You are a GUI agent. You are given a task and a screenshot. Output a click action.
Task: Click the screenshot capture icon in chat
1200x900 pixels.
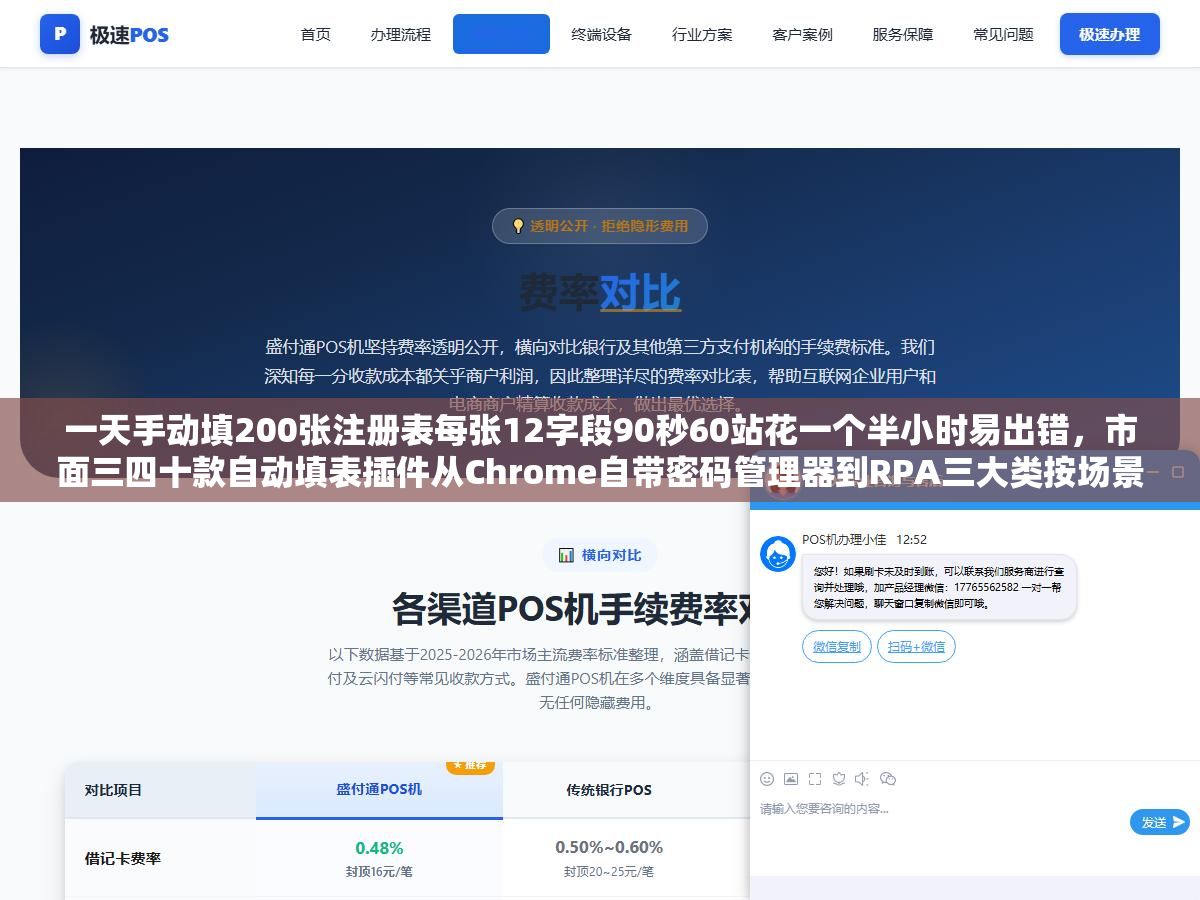click(815, 779)
